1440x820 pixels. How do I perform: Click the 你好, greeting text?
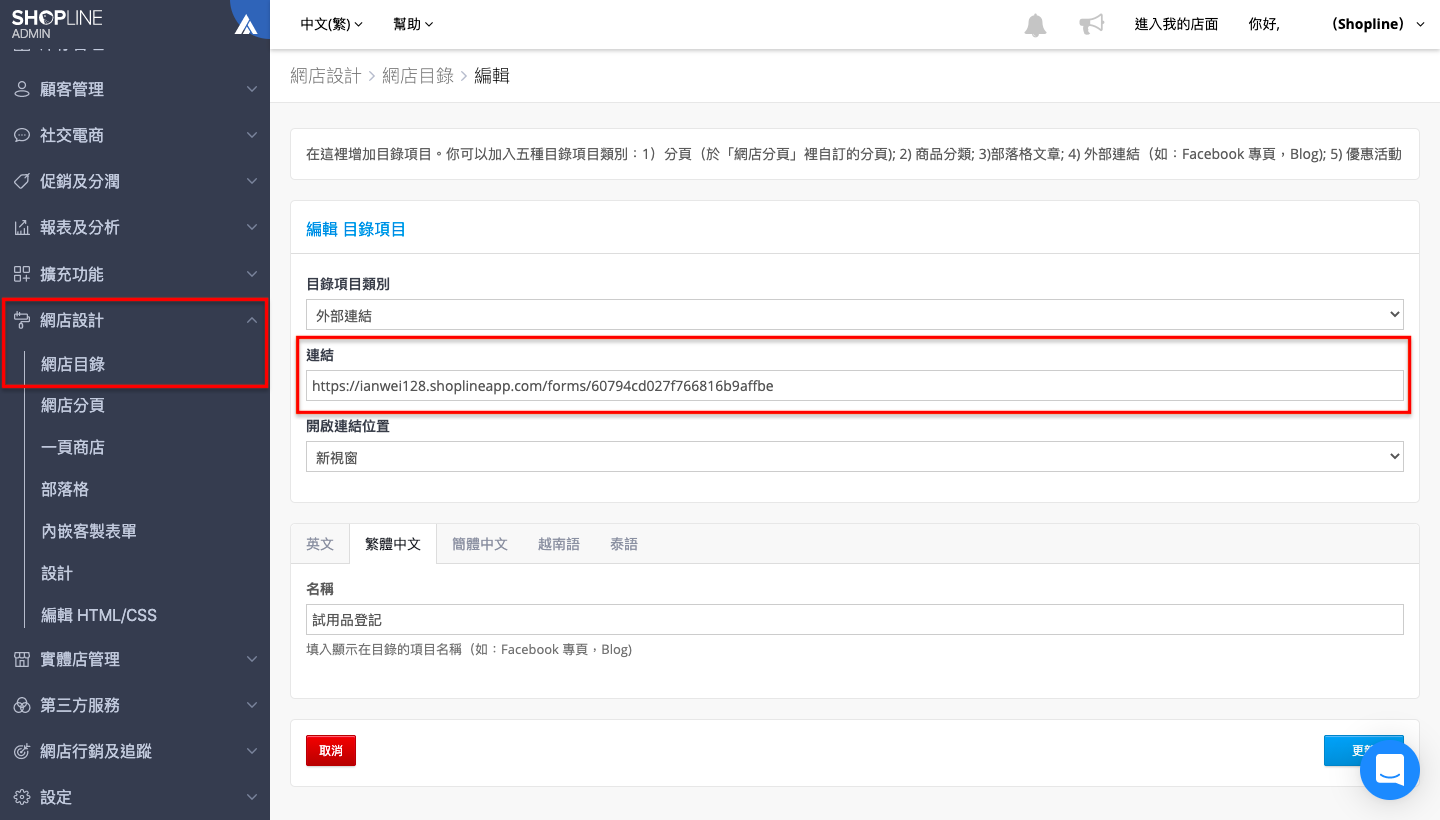(x=1264, y=24)
